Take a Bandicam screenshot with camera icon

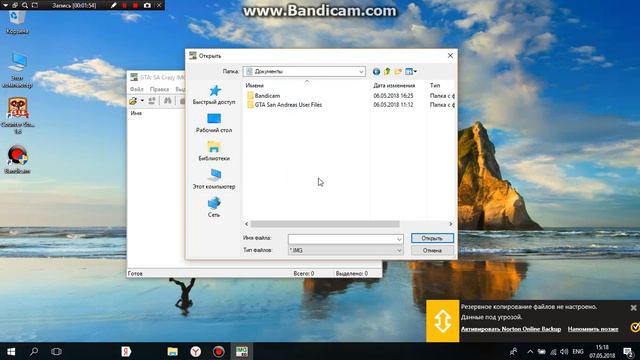147,5
